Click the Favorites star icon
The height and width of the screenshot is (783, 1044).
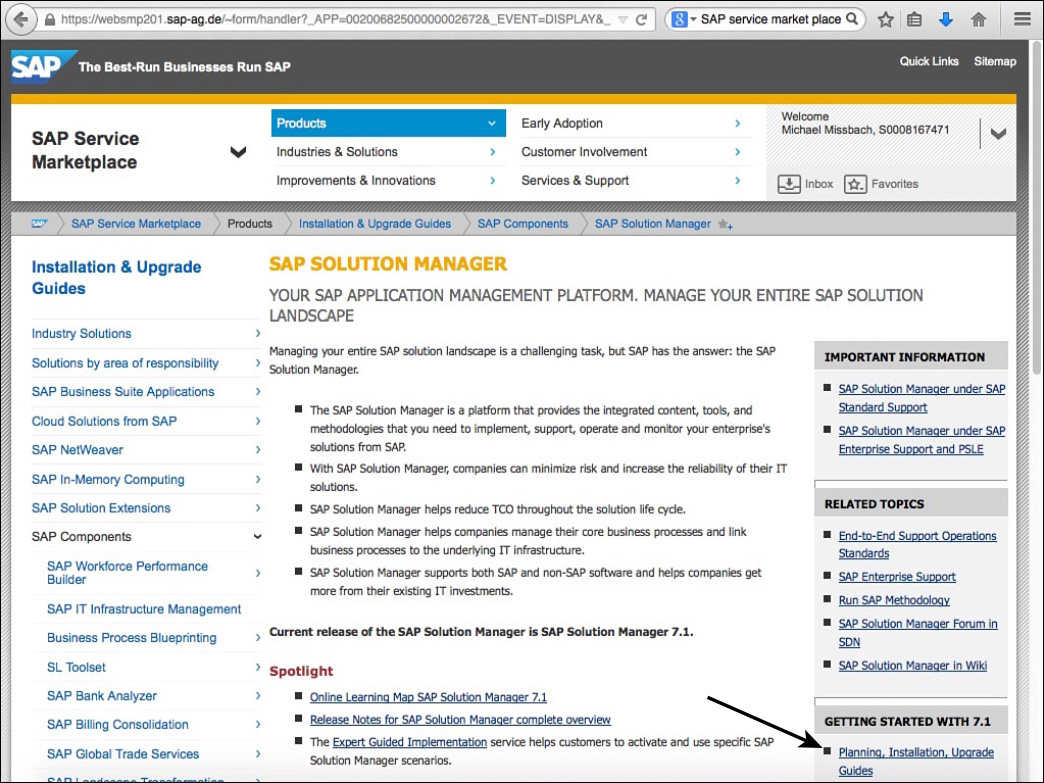(x=856, y=184)
